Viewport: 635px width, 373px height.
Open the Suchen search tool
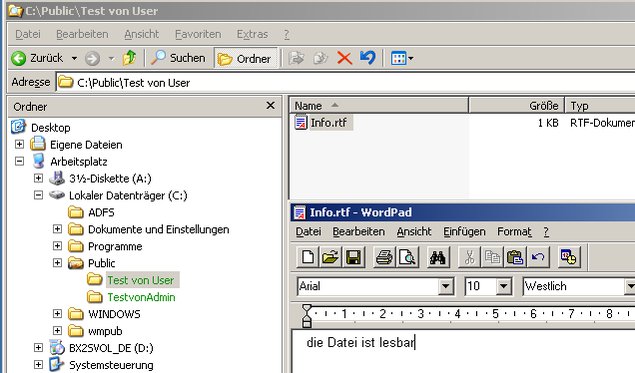[x=178, y=58]
